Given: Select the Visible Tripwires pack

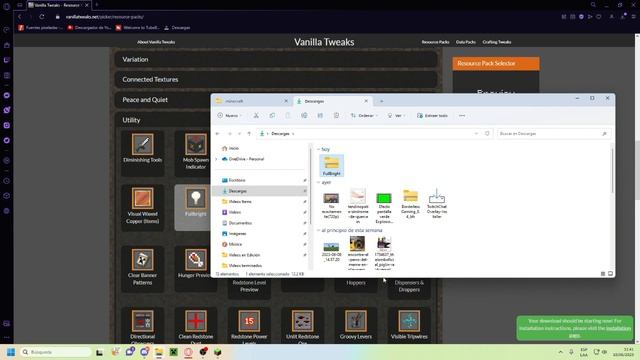Looking at the screenshot, I should (409, 325).
